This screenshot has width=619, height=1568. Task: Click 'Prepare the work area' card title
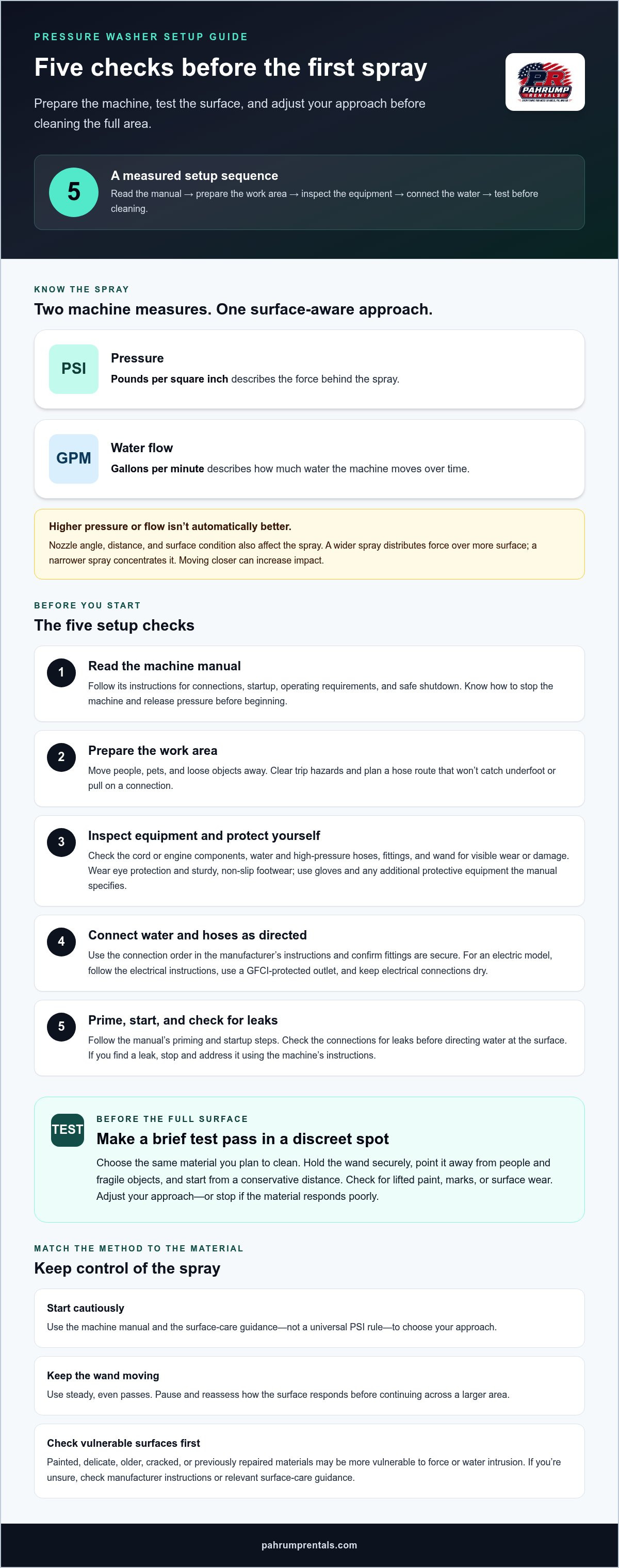click(x=153, y=751)
